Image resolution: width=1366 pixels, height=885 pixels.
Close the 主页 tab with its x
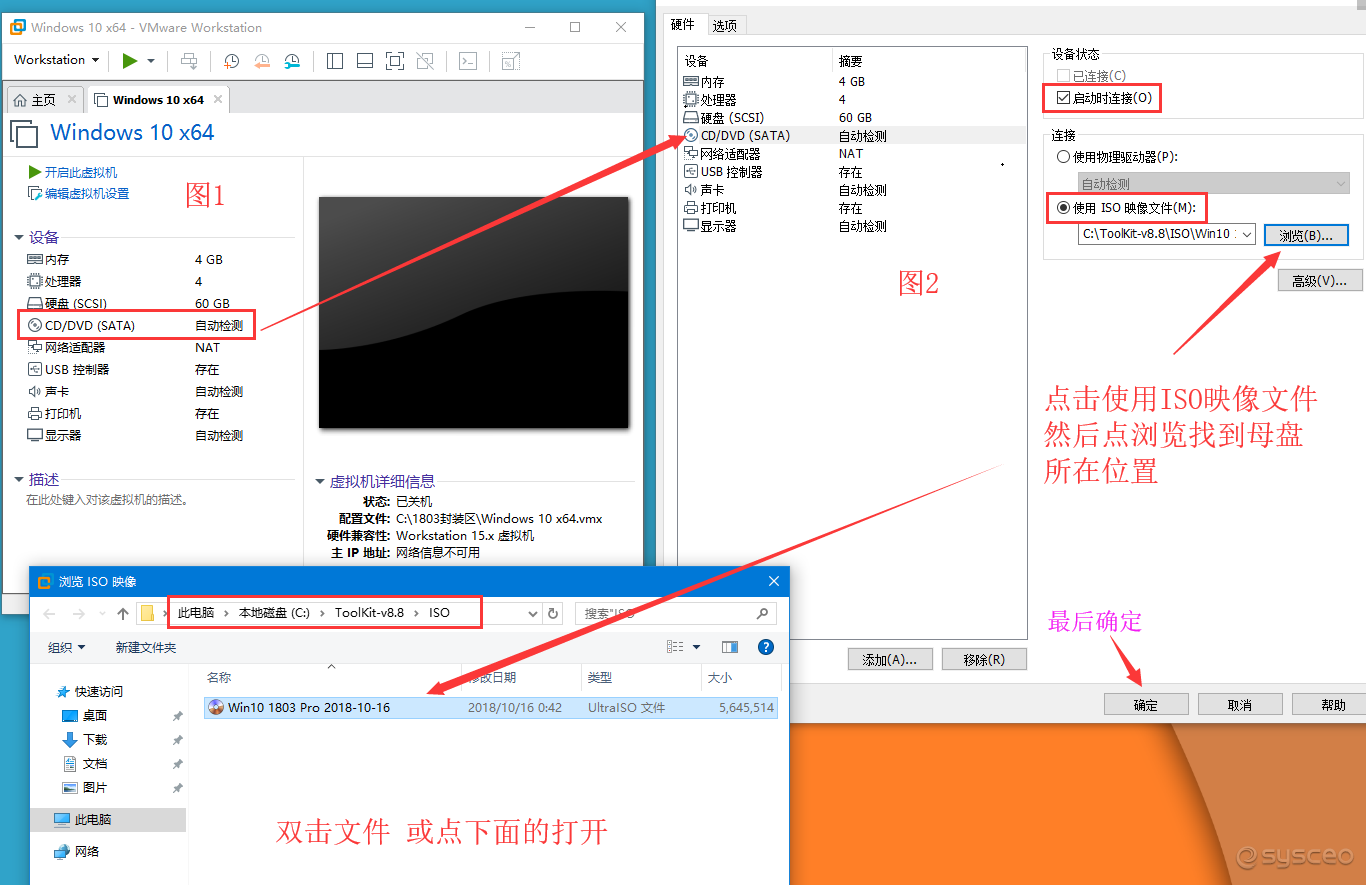point(72,99)
